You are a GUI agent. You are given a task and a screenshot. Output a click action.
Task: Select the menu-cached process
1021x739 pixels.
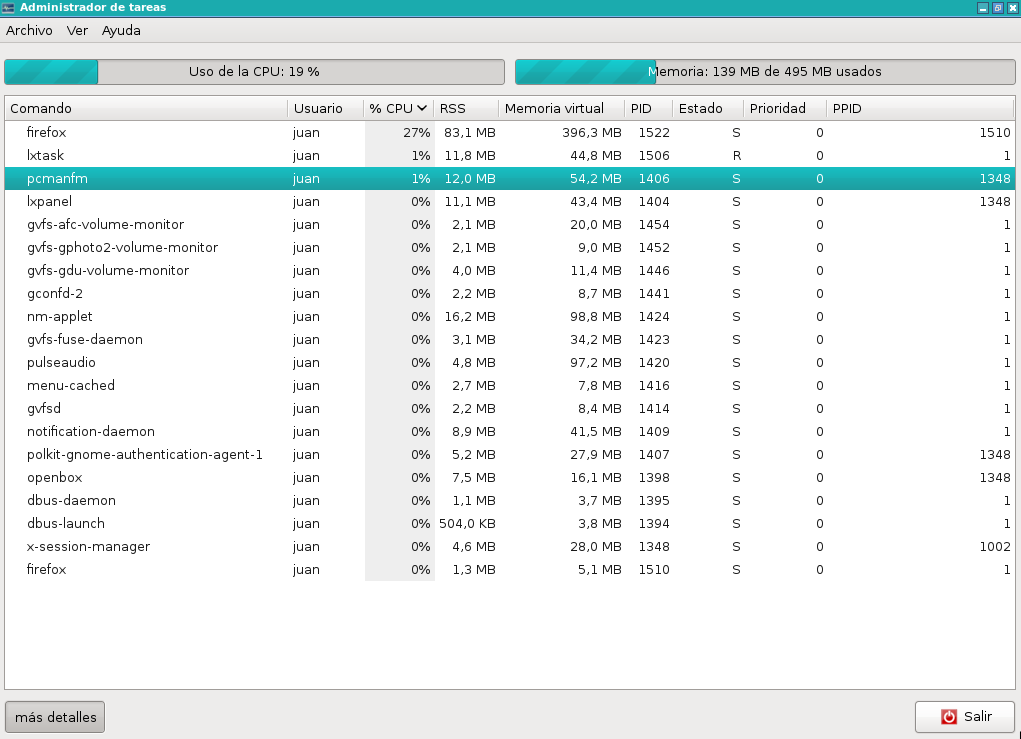point(509,385)
